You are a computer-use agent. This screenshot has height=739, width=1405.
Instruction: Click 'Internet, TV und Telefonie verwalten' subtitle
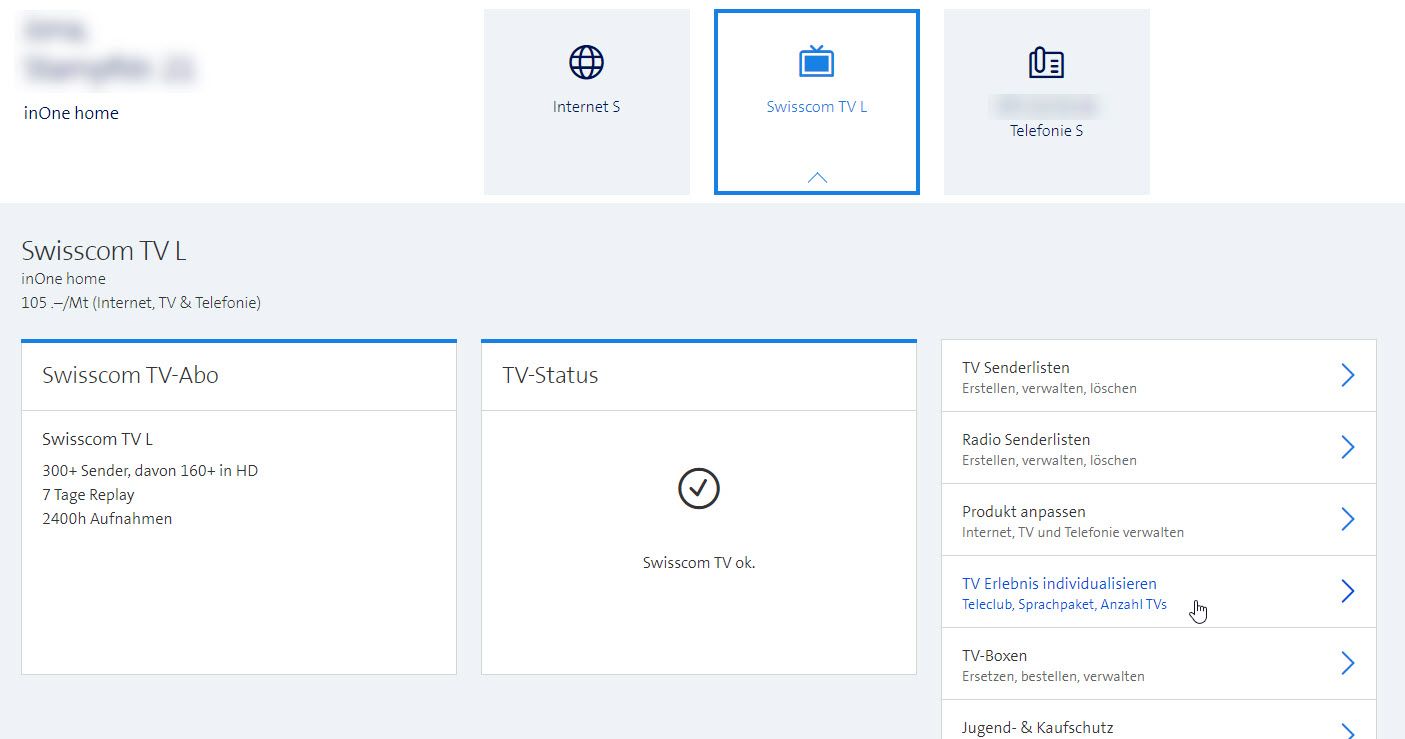click(1073, 532)
